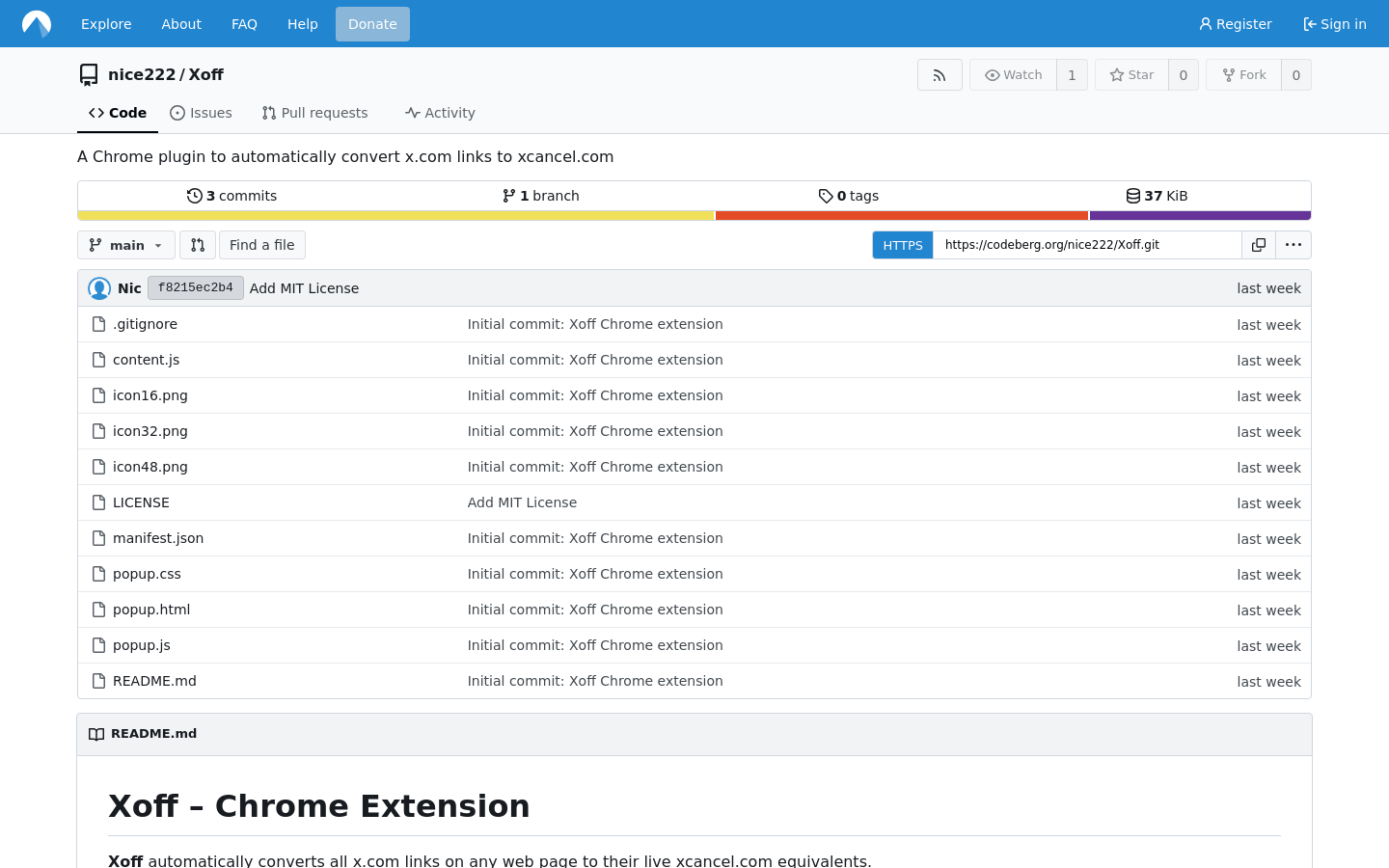Screen dimensions: 1389x868
Task: Open the content.js file
Action: pos(146,360)
